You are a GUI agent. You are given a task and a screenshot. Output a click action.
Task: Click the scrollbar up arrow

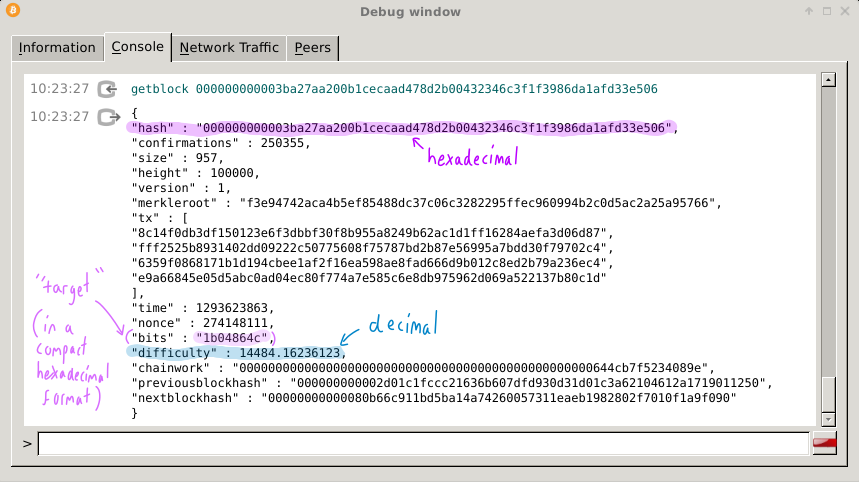point(827,80)
